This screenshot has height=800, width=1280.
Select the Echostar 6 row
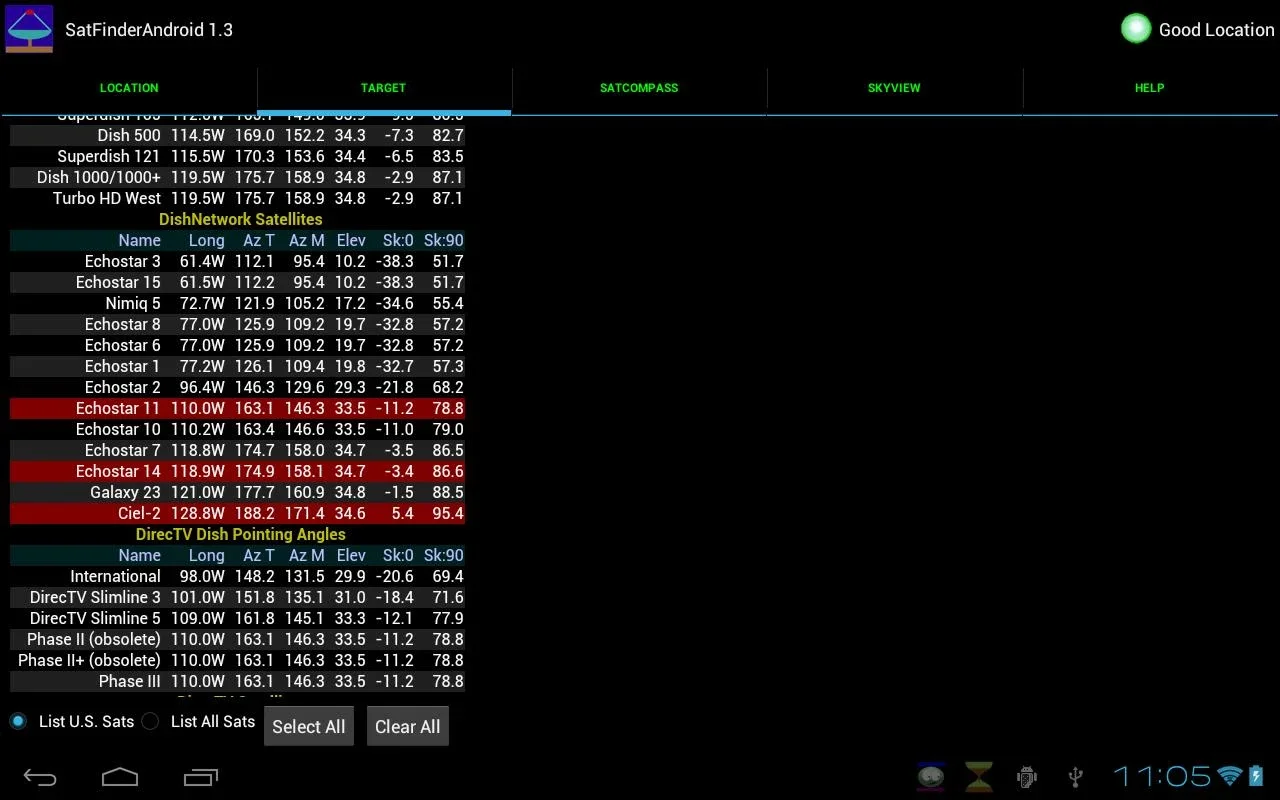[x=237, y=345]
